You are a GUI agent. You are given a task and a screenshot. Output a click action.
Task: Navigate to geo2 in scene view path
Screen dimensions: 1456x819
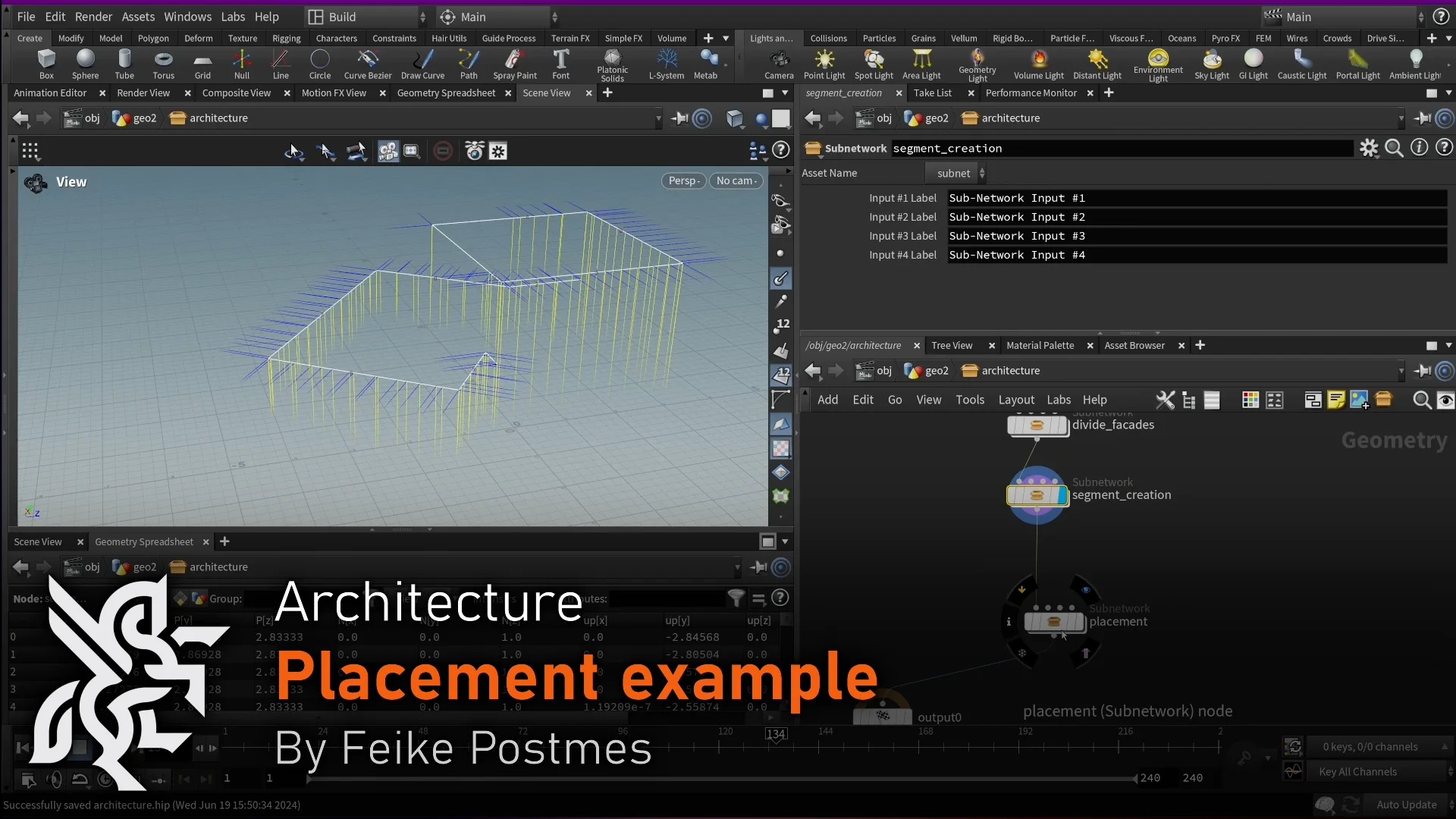click(135, 118)
